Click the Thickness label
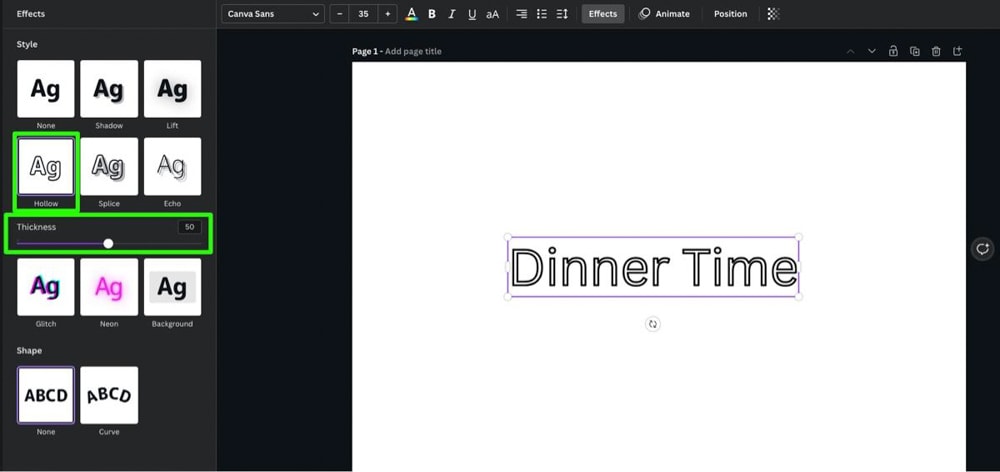The image size is (1000, 472). (x=36, y=227)
